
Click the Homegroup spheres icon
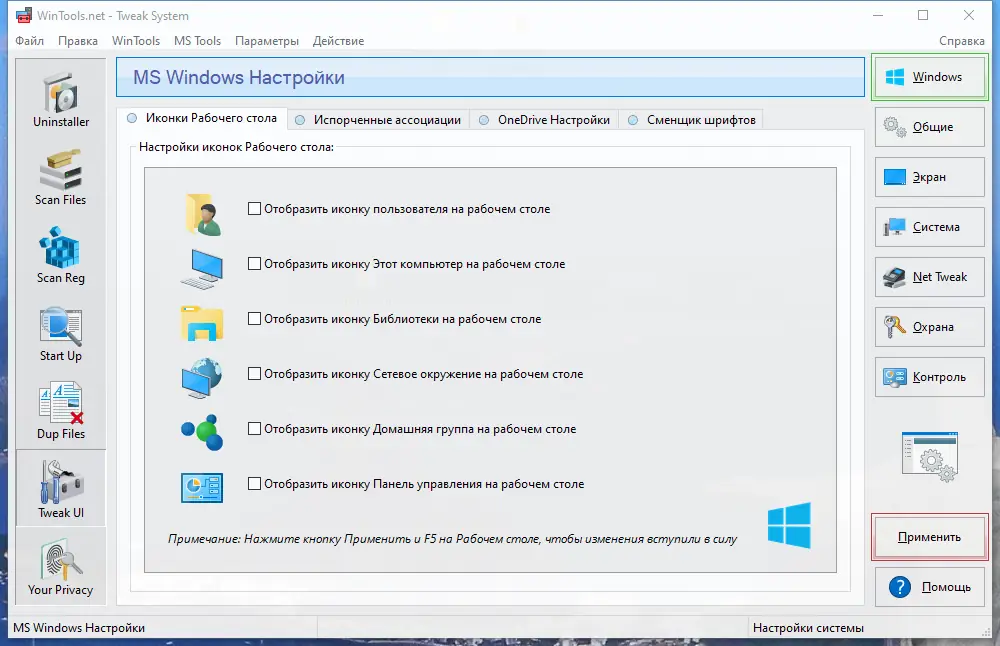[x=202, y=432]
